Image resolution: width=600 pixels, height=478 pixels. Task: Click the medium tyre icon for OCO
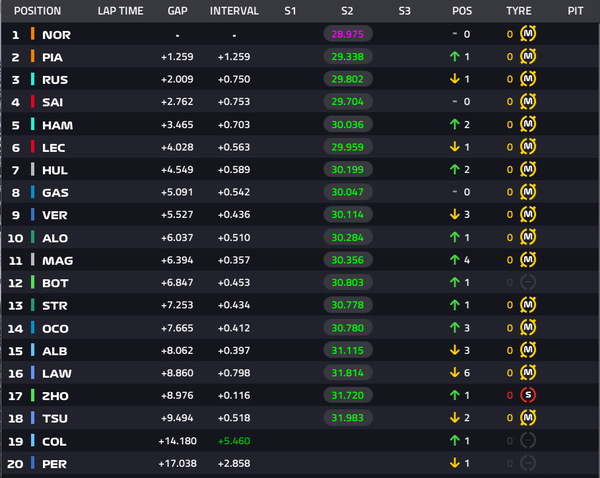[x=528, y=327]
